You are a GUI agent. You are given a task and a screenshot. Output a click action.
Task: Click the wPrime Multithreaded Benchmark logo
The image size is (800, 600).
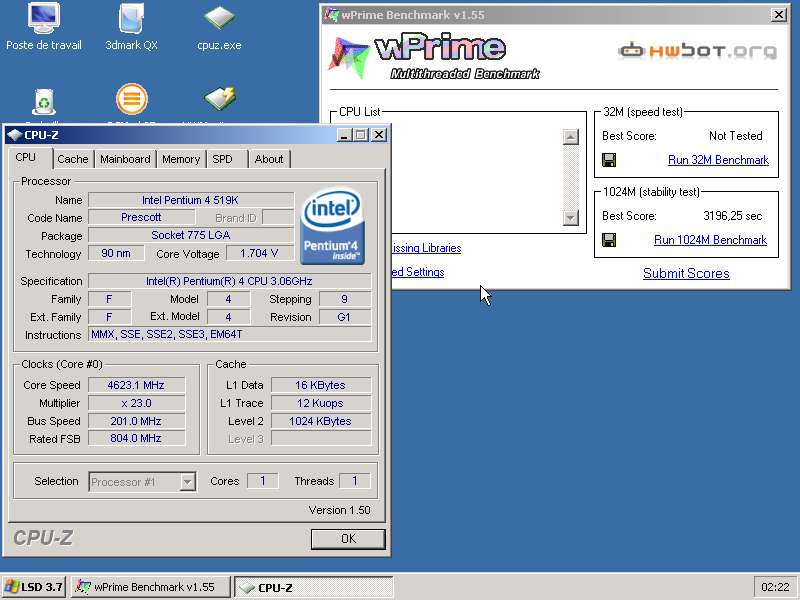point(434,56)
